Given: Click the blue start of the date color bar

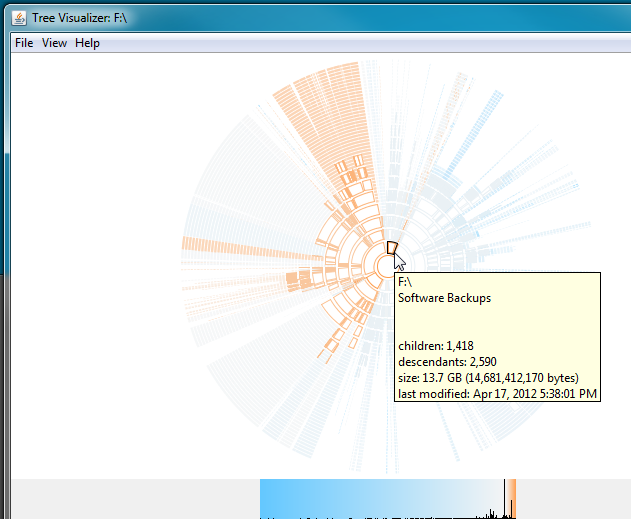Looking at the screenshot, I should click(268, 497).
